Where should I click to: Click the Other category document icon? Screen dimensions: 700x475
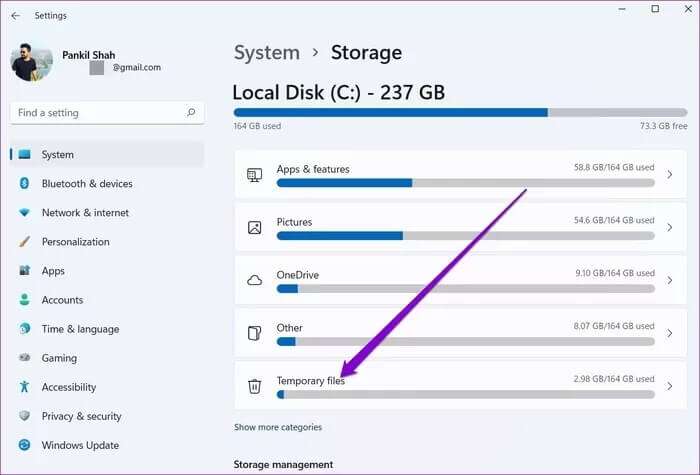254,333
